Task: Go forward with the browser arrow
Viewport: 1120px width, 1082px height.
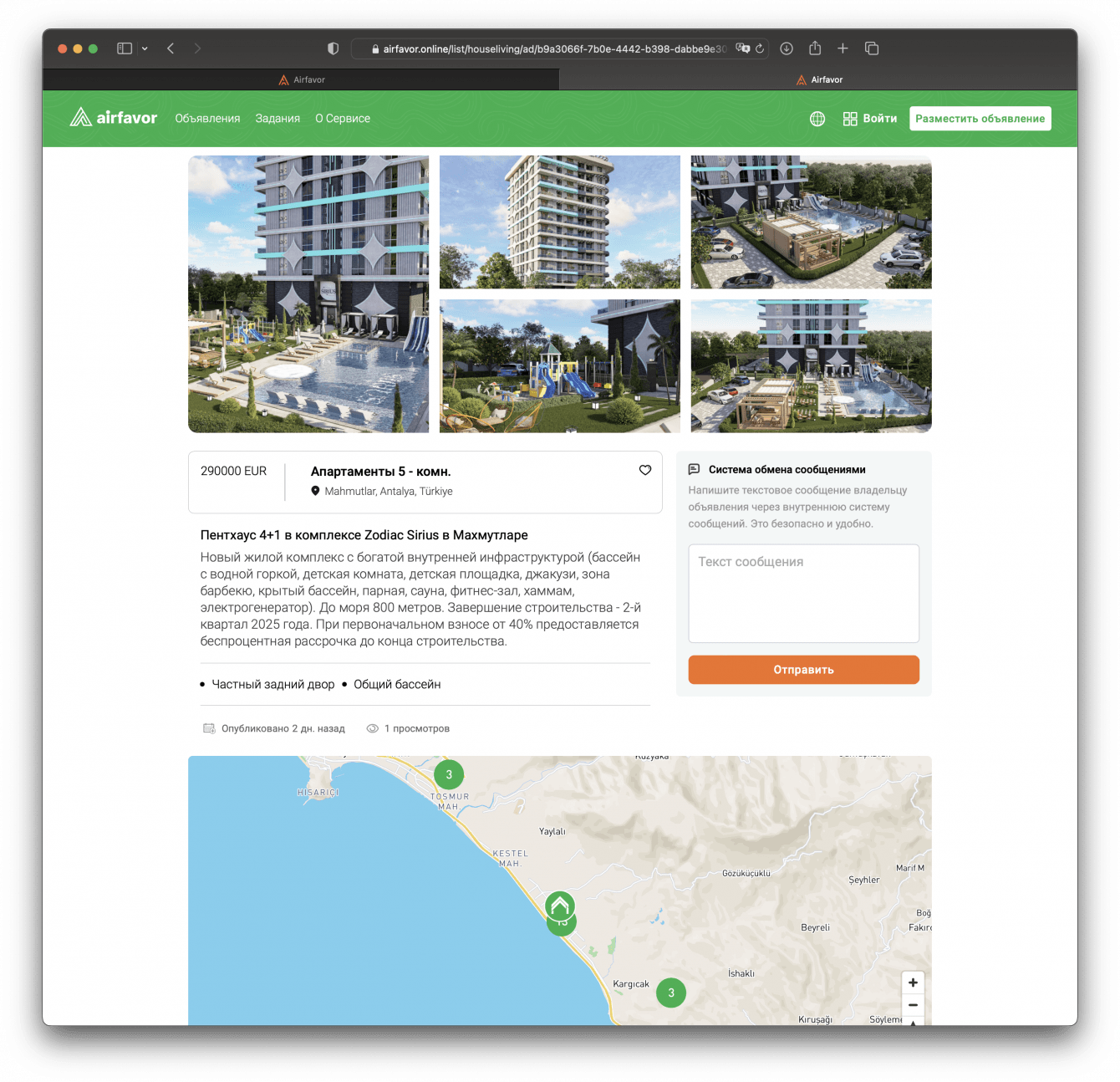Action: point(197,48)
